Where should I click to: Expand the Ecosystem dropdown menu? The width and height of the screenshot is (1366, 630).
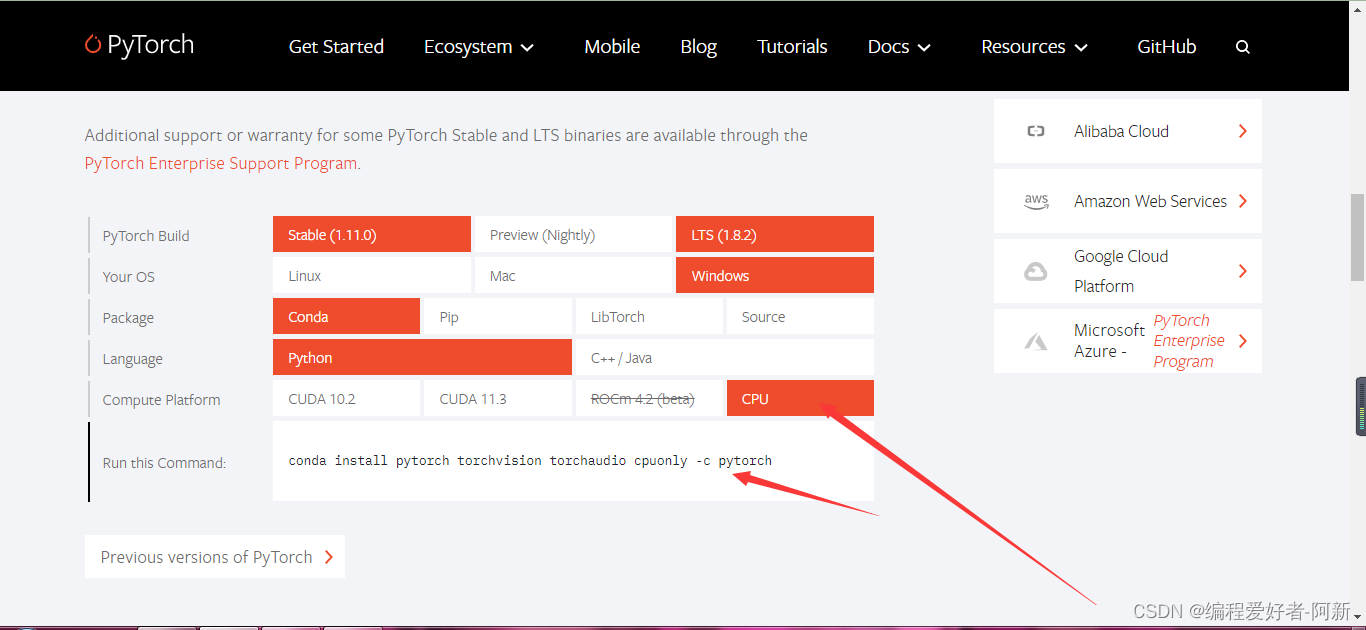pos(479,47)
